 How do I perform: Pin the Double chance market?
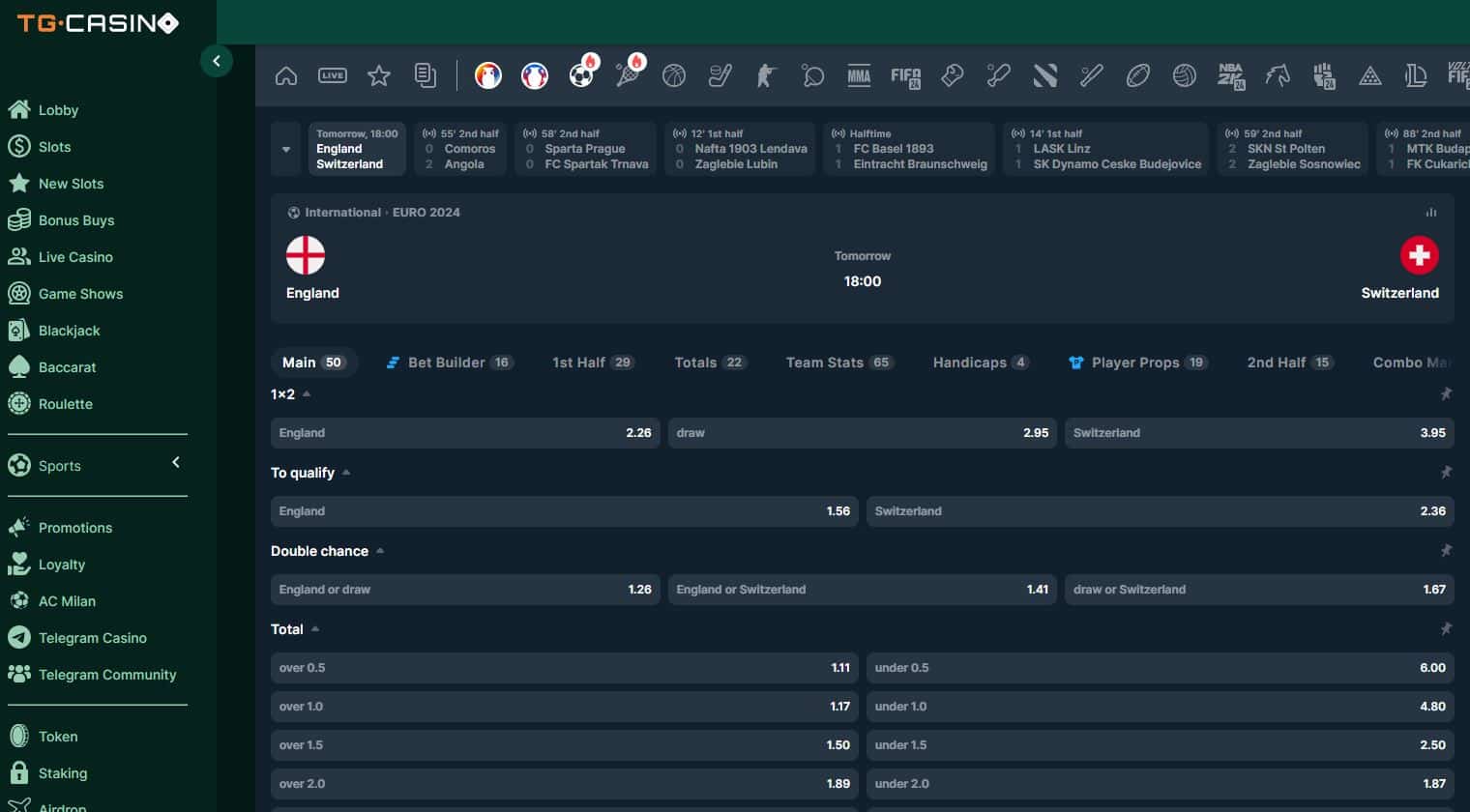click(x=1446, y=550)
